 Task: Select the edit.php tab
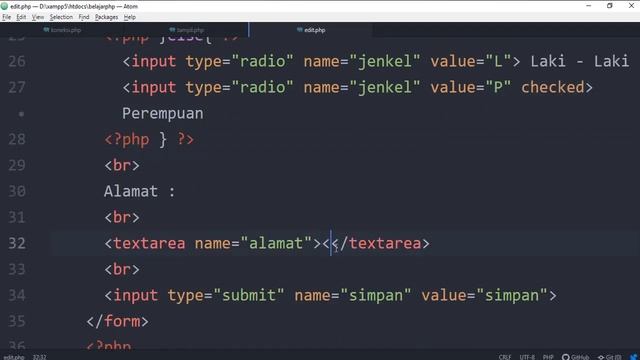(x=311, y=30)
